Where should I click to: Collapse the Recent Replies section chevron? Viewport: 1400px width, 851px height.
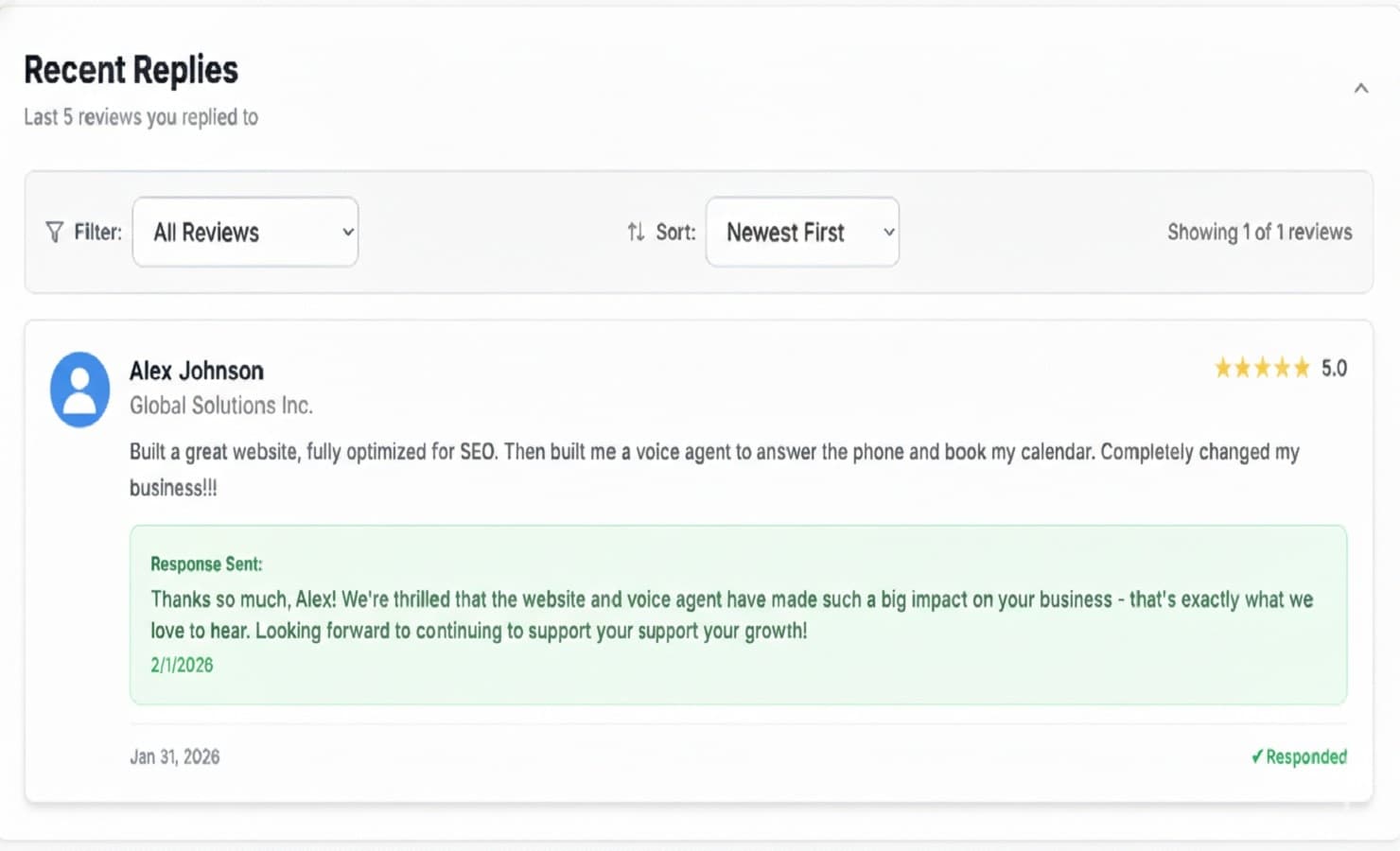tap(1362, 87)
